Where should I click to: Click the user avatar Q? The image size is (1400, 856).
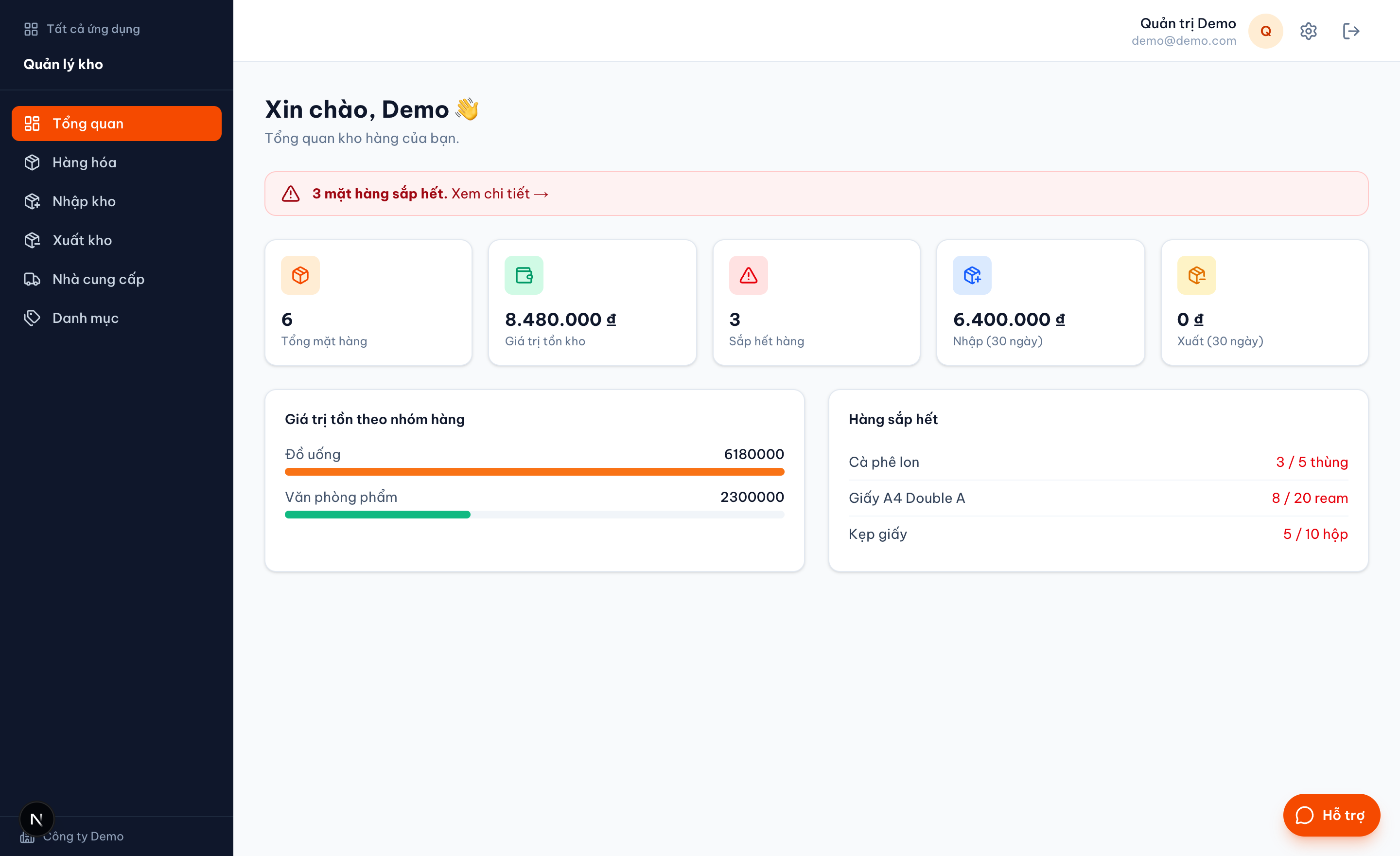pos(1265,31)
